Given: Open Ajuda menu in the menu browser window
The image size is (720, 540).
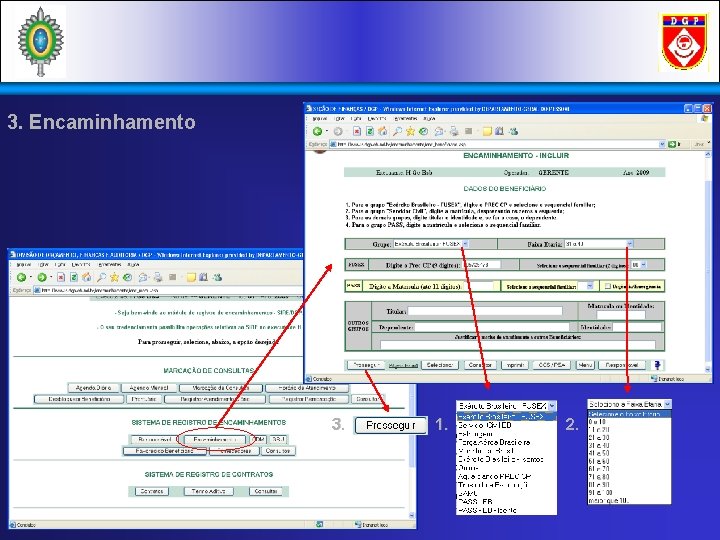Looking at the screenshot, I should [x=134, y=264].
